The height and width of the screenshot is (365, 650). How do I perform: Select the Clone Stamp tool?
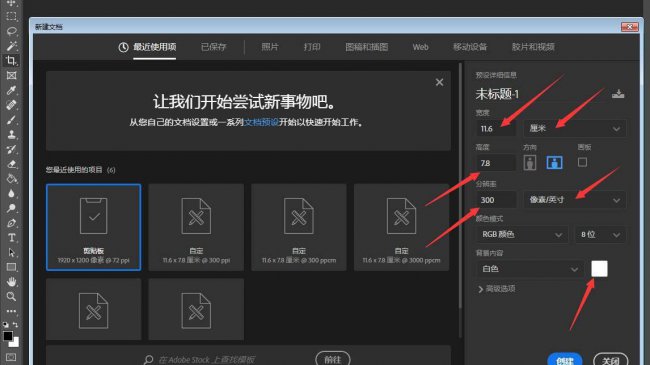tap(11, 134)
